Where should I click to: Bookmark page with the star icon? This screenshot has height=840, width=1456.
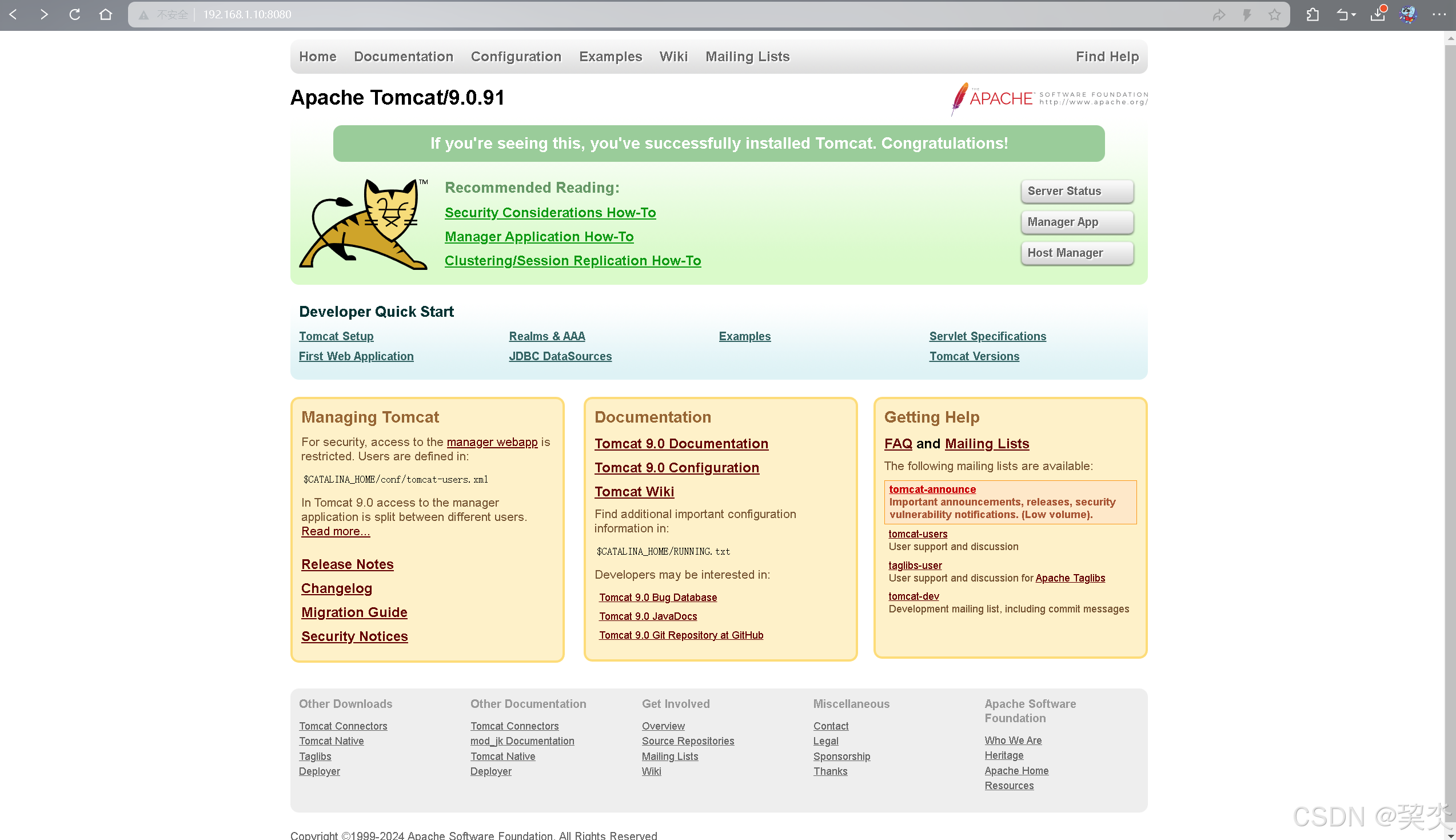point(1274,14)
